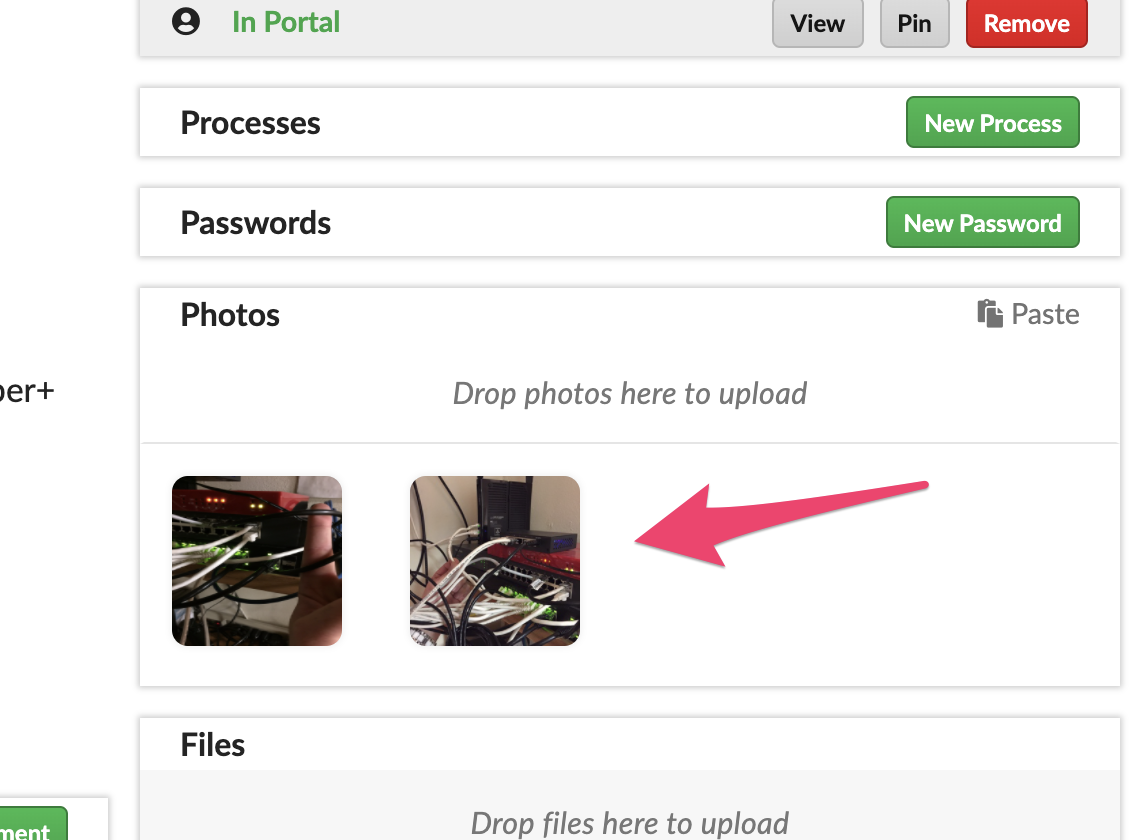
Task: Create a new process via New Process
Action: coord(992,122)
